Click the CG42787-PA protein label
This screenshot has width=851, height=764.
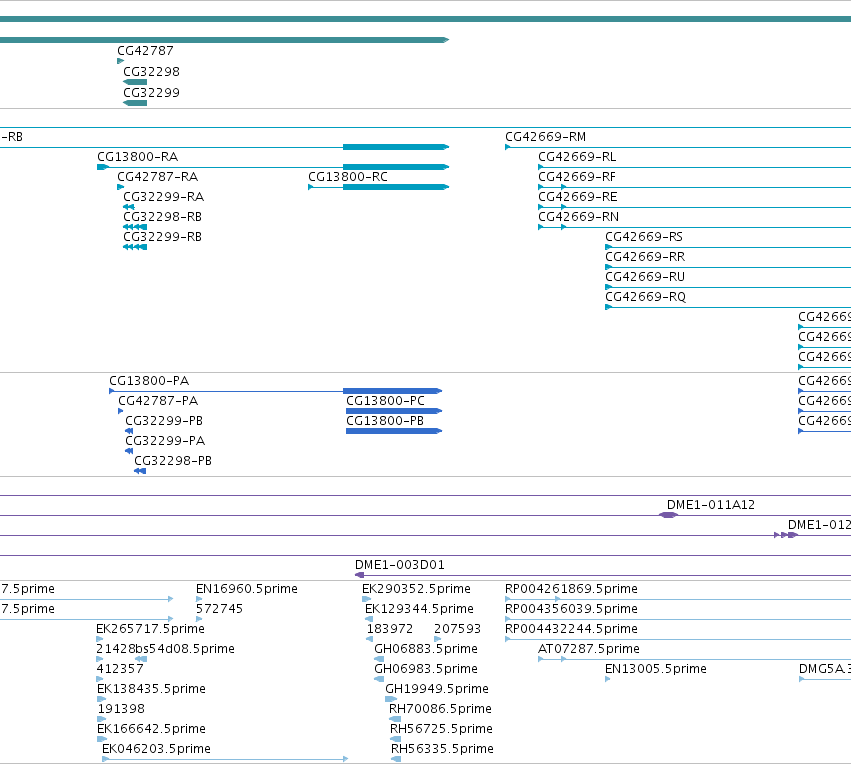point(158,401)
